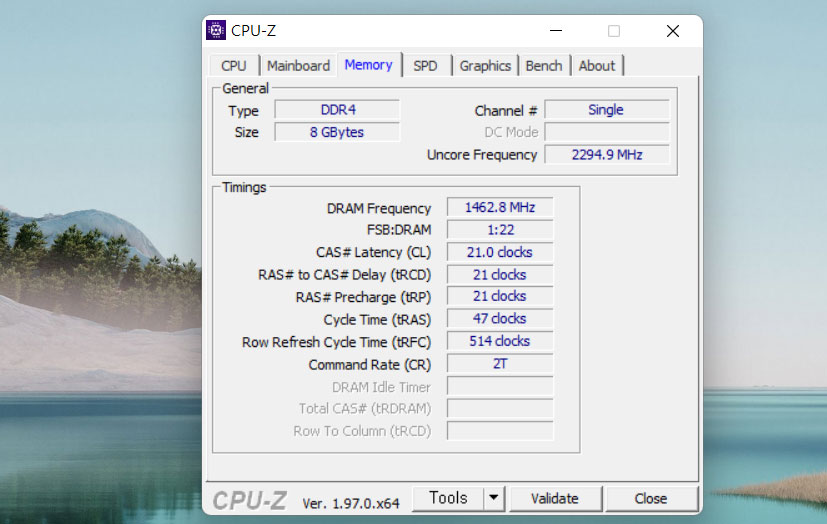The width and height of the screenshot is (827, 524).
Task: Click the Tools button
Action: click(448, 498)
